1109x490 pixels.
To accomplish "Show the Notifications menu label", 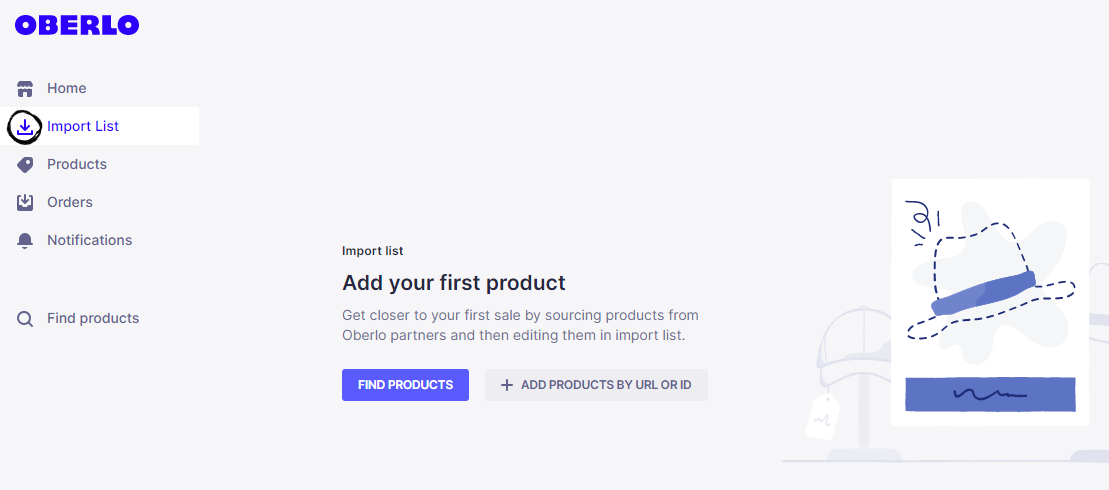I will 90,240.
